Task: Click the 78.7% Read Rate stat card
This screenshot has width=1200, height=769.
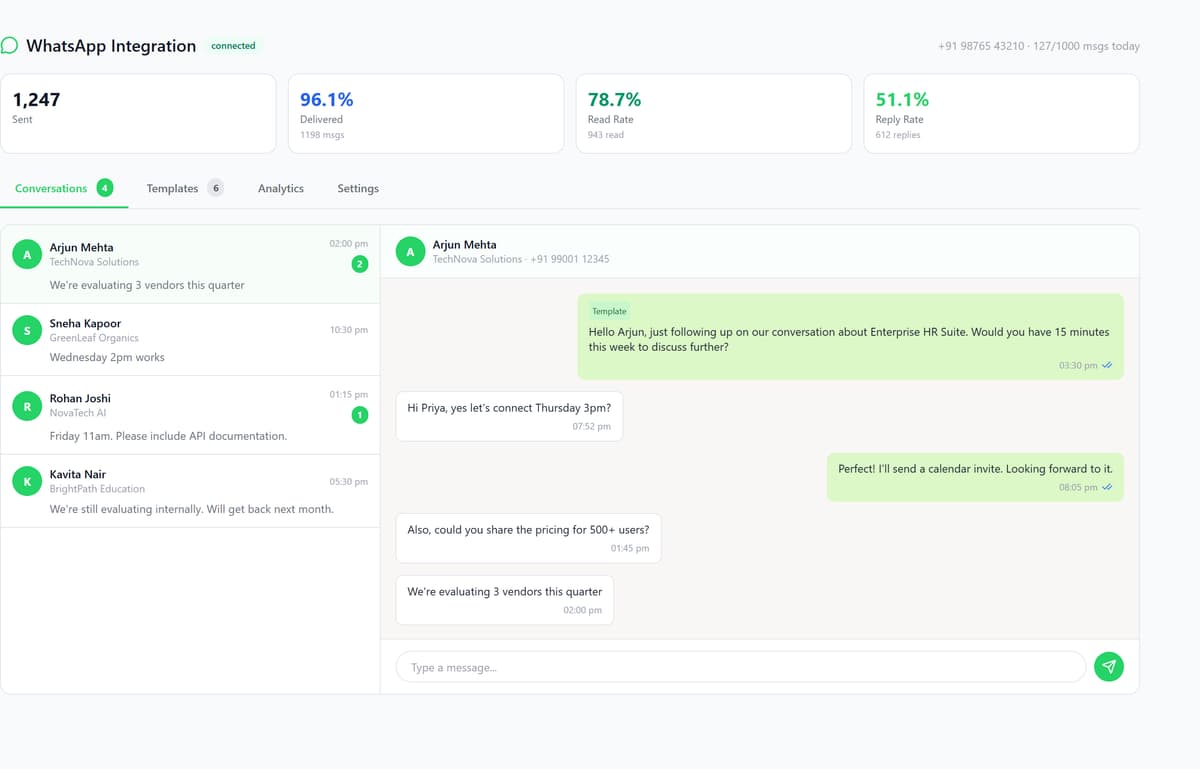Action: (x=714, y=113)
